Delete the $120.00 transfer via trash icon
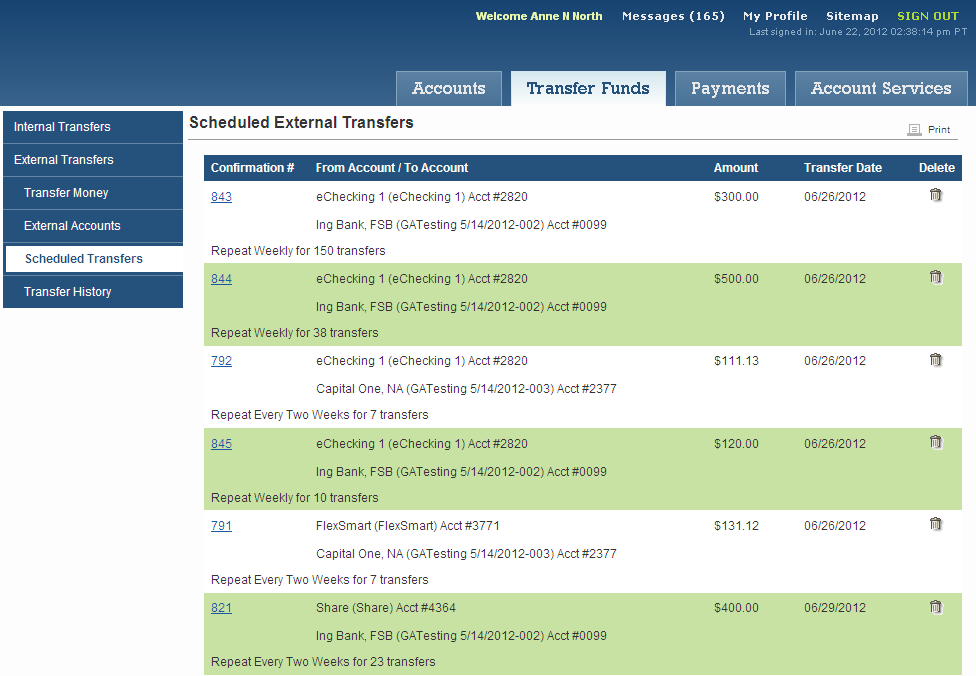 pyautogui.click(x=935, y=442)
